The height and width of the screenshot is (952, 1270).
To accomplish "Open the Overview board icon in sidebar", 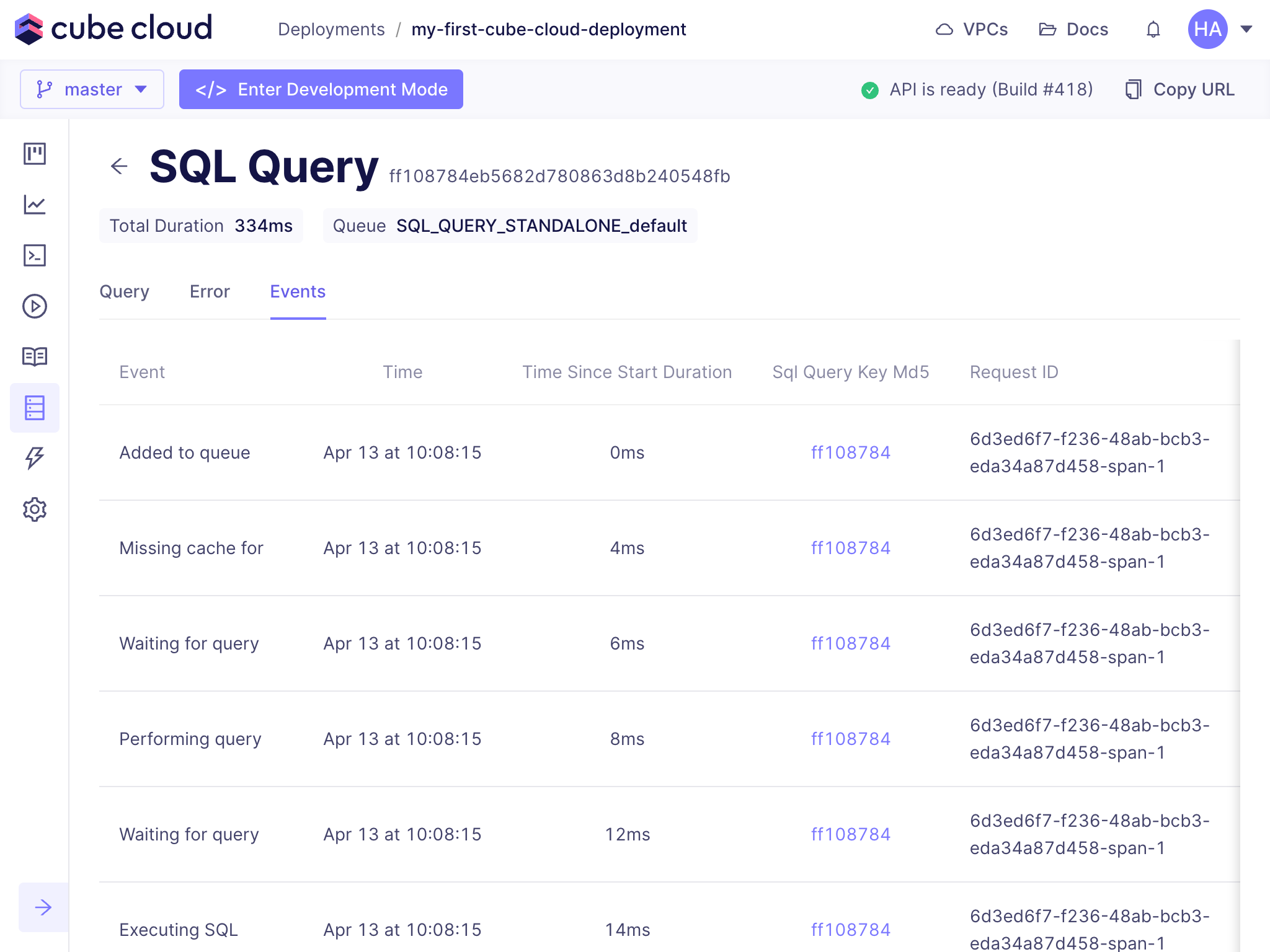I will click(35, 153).
